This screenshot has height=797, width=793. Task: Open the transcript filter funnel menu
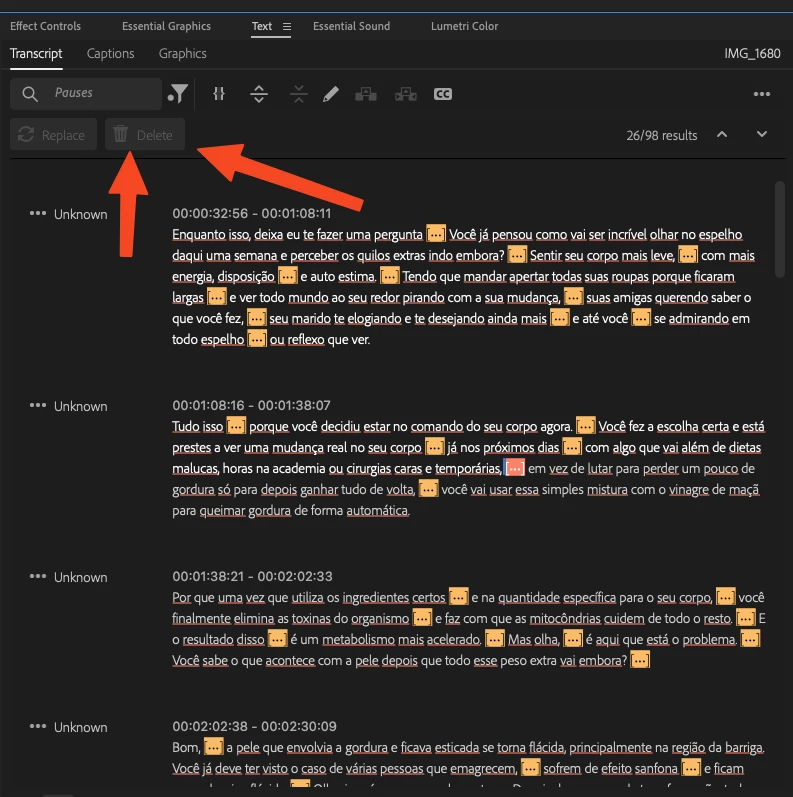pyautogui.click(x=178, y=94)
